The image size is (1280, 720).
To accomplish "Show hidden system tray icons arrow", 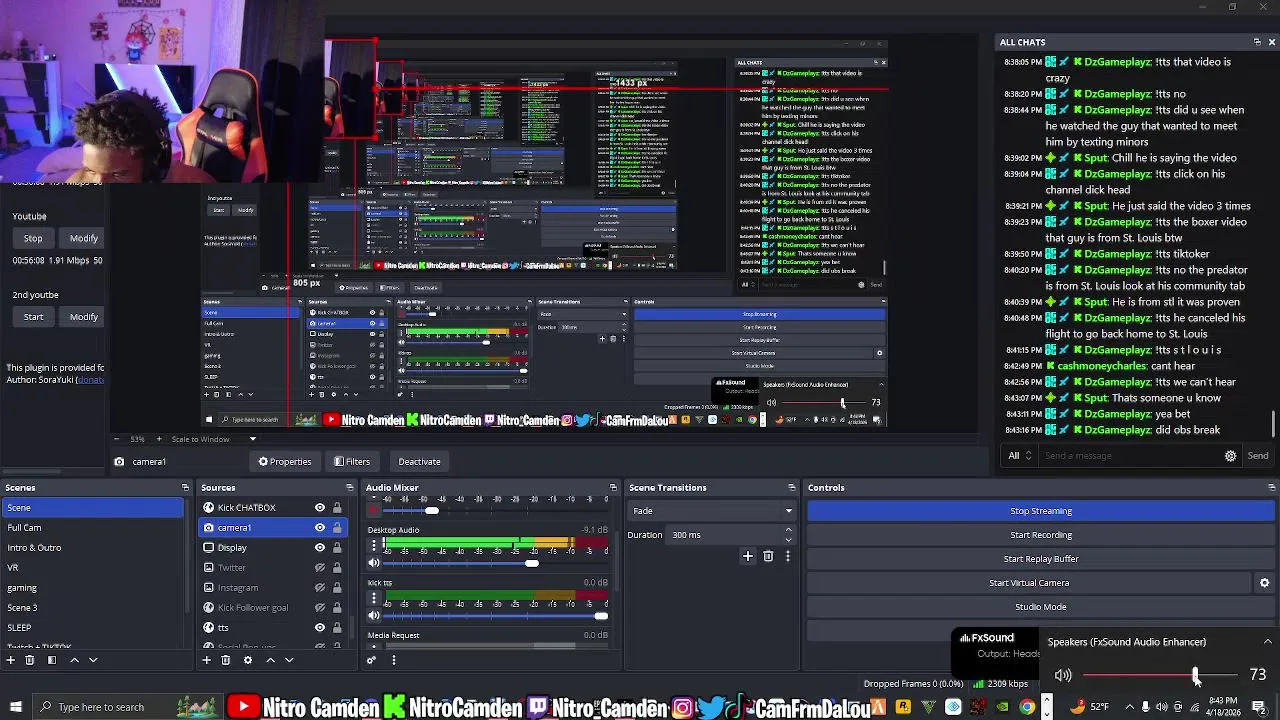I will click(x=1129, y=707).
